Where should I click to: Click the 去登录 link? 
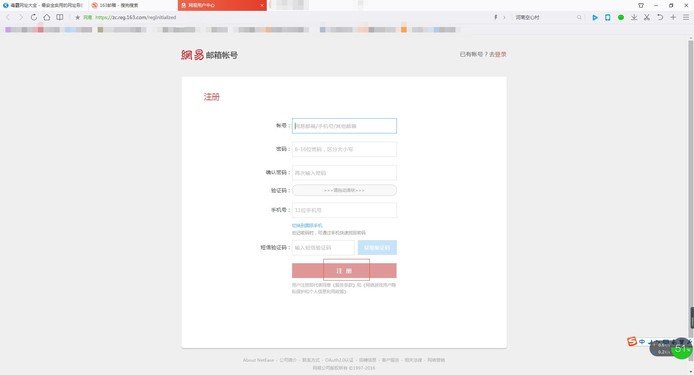click(x=497, y=54)
